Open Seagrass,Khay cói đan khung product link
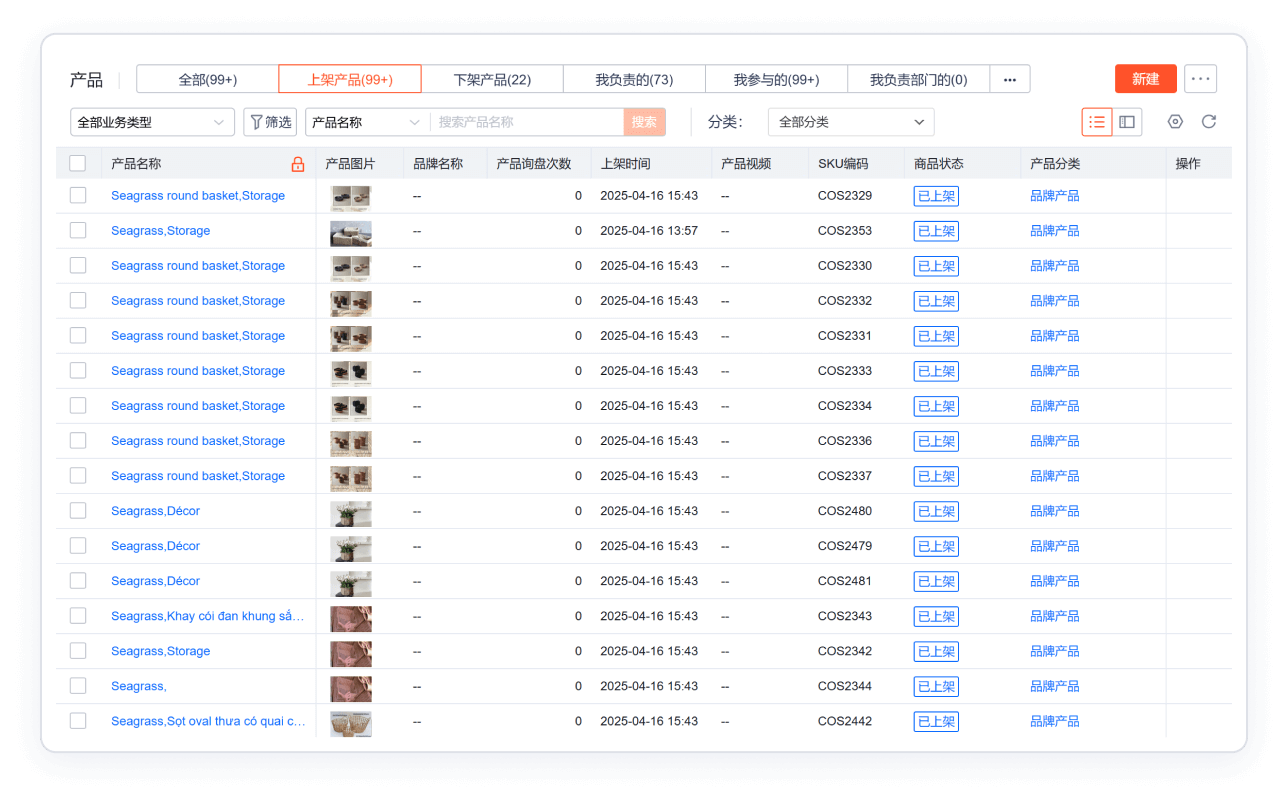This screenshot has width=1288, height=801. 208,616
